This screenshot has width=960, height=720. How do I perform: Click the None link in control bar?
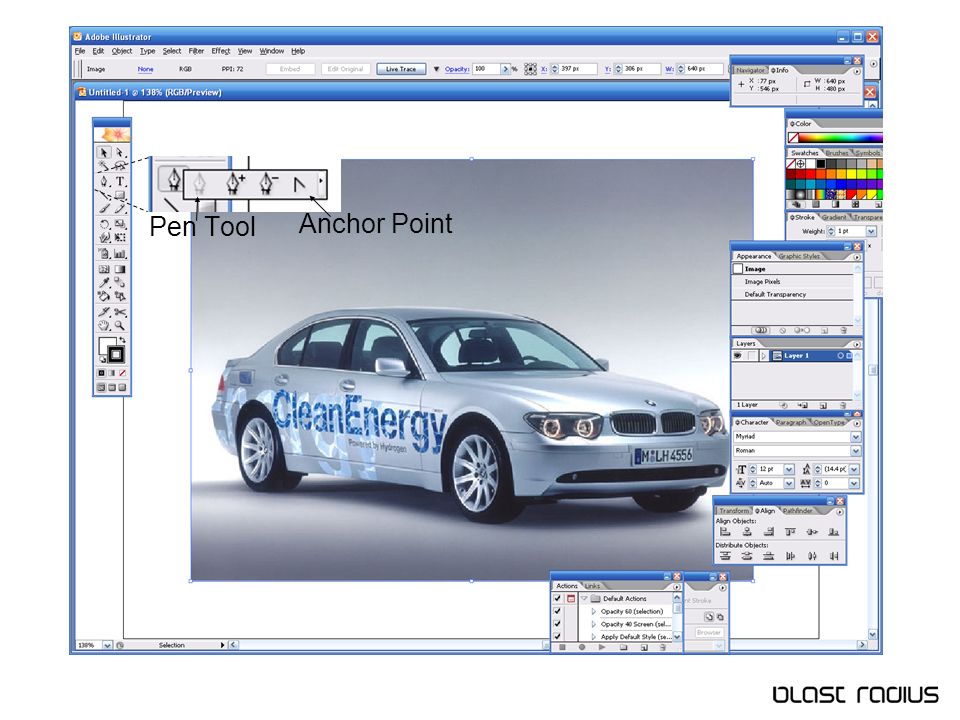[x=145, y=69]
